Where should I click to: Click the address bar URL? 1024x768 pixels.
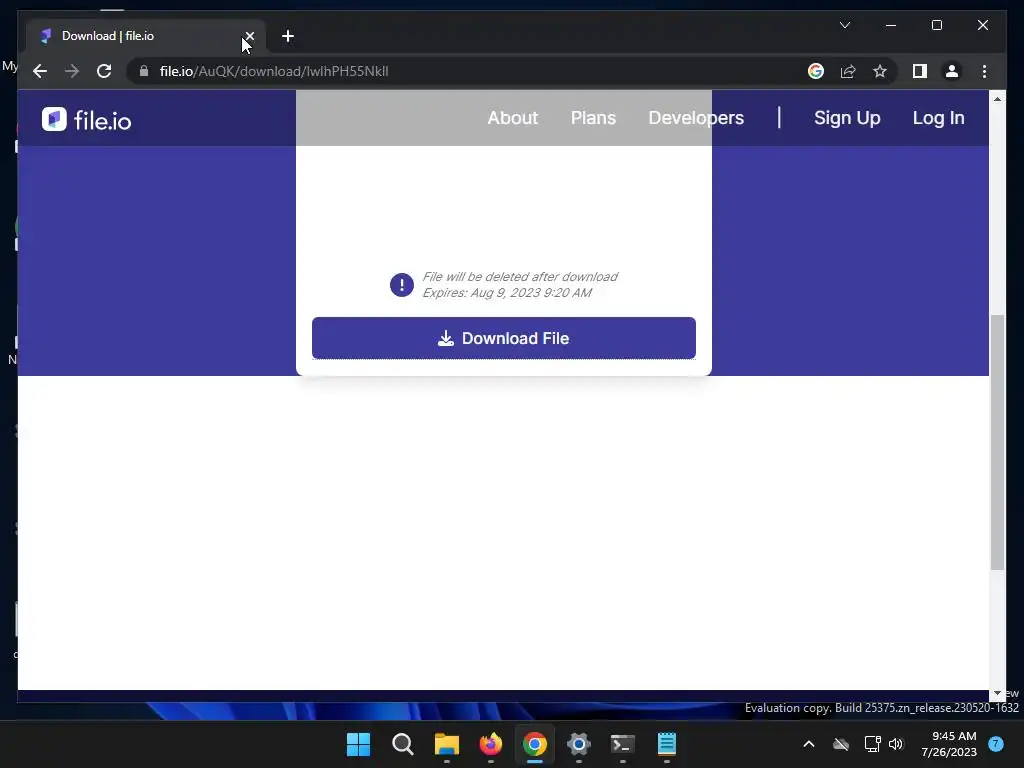[274, 71]
